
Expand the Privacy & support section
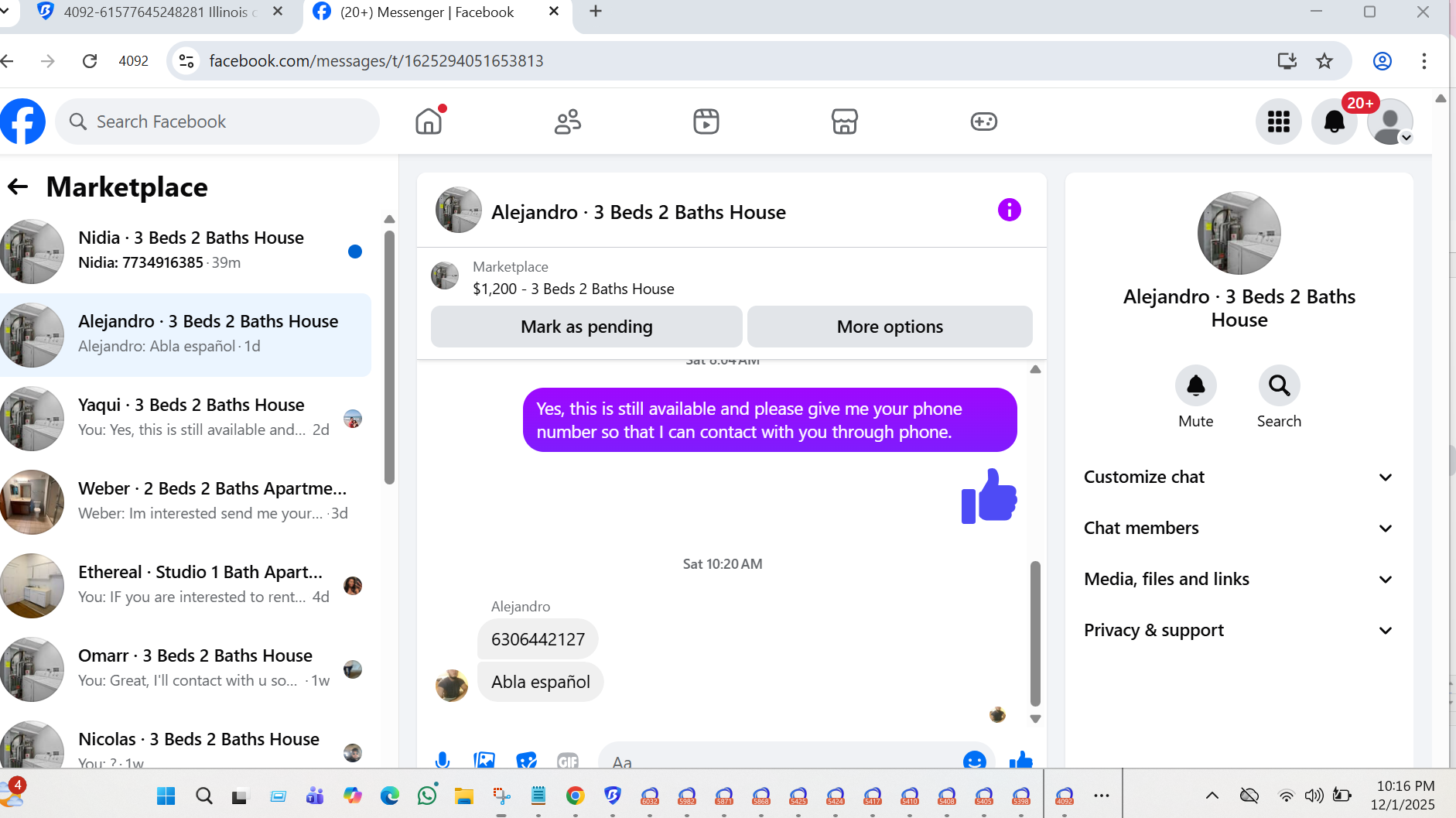coord(1239,630)
